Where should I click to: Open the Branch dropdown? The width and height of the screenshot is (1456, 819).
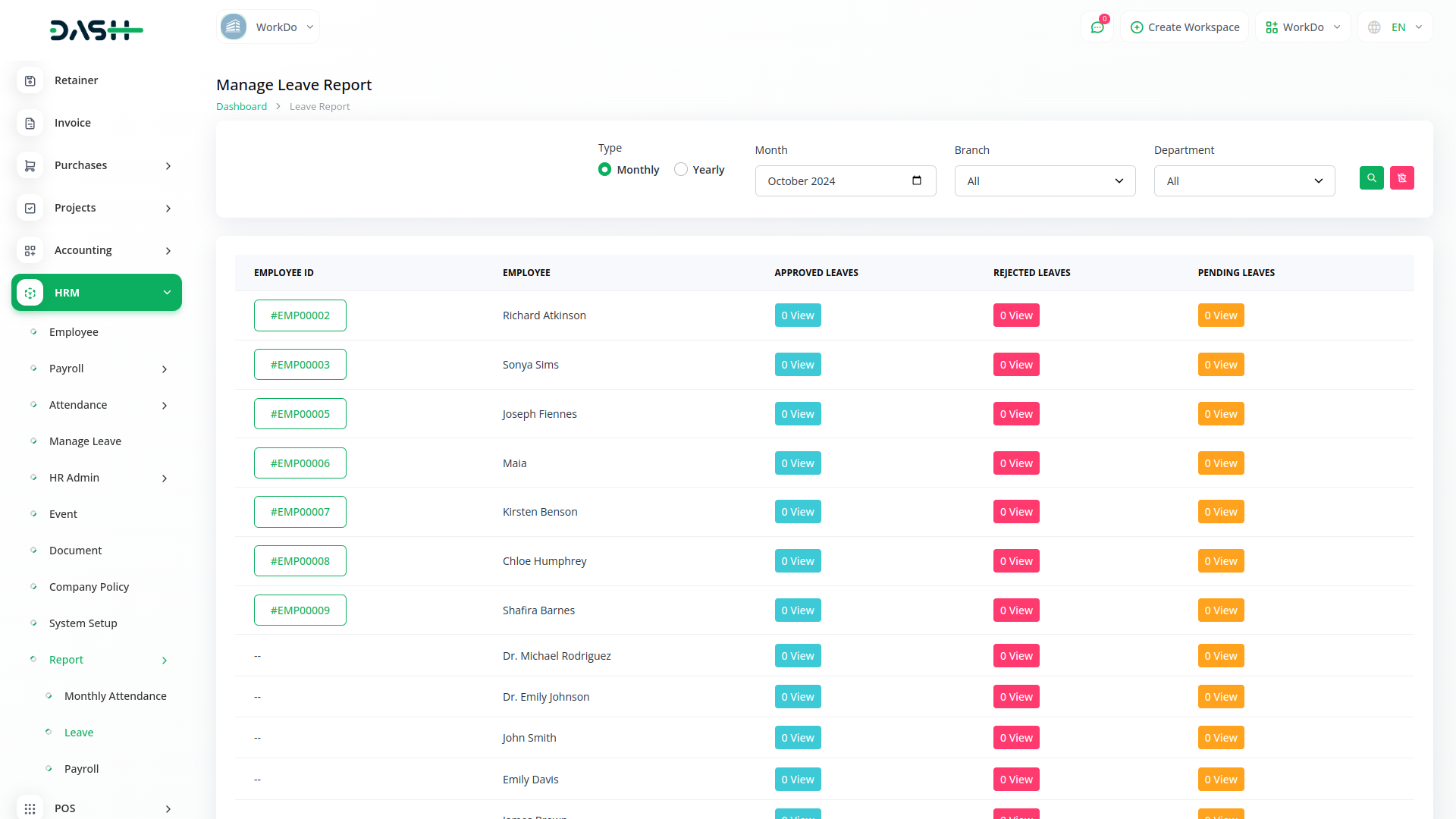pyautogui.click(x=1044, y=181)
